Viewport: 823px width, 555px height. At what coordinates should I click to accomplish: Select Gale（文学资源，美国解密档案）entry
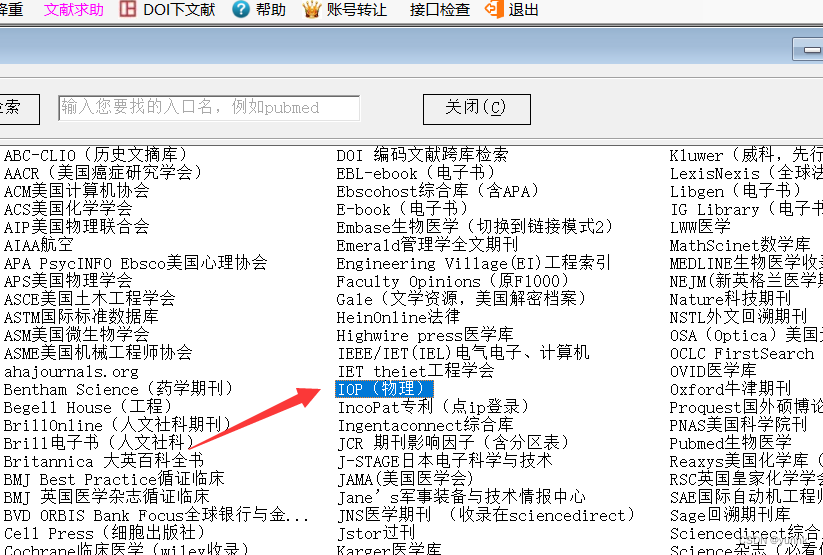[x=461, y=299]
